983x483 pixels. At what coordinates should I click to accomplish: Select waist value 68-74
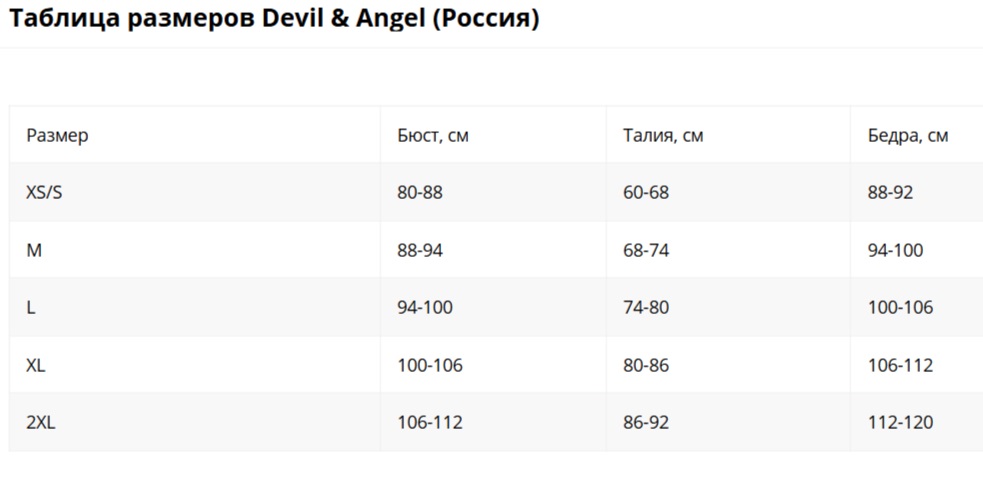click(646, 250)
